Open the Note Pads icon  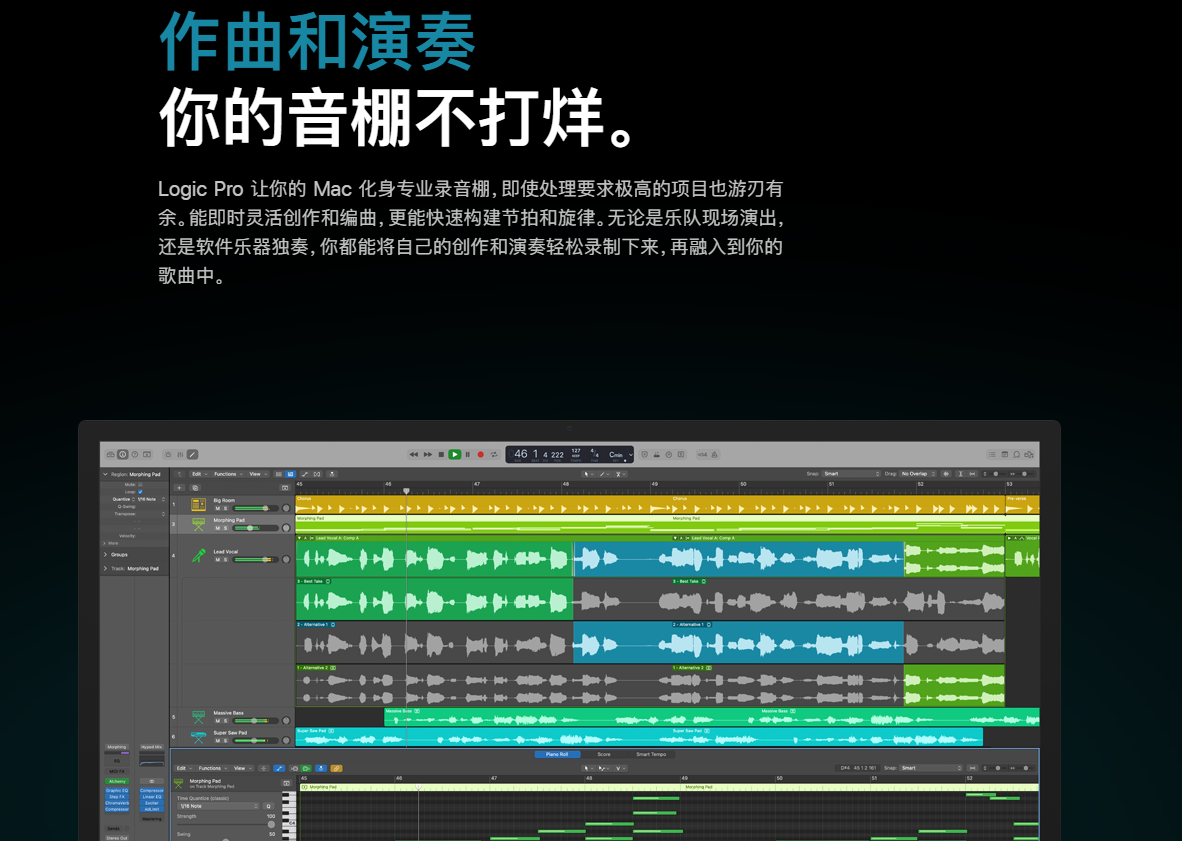click(x=1004, y=454)
